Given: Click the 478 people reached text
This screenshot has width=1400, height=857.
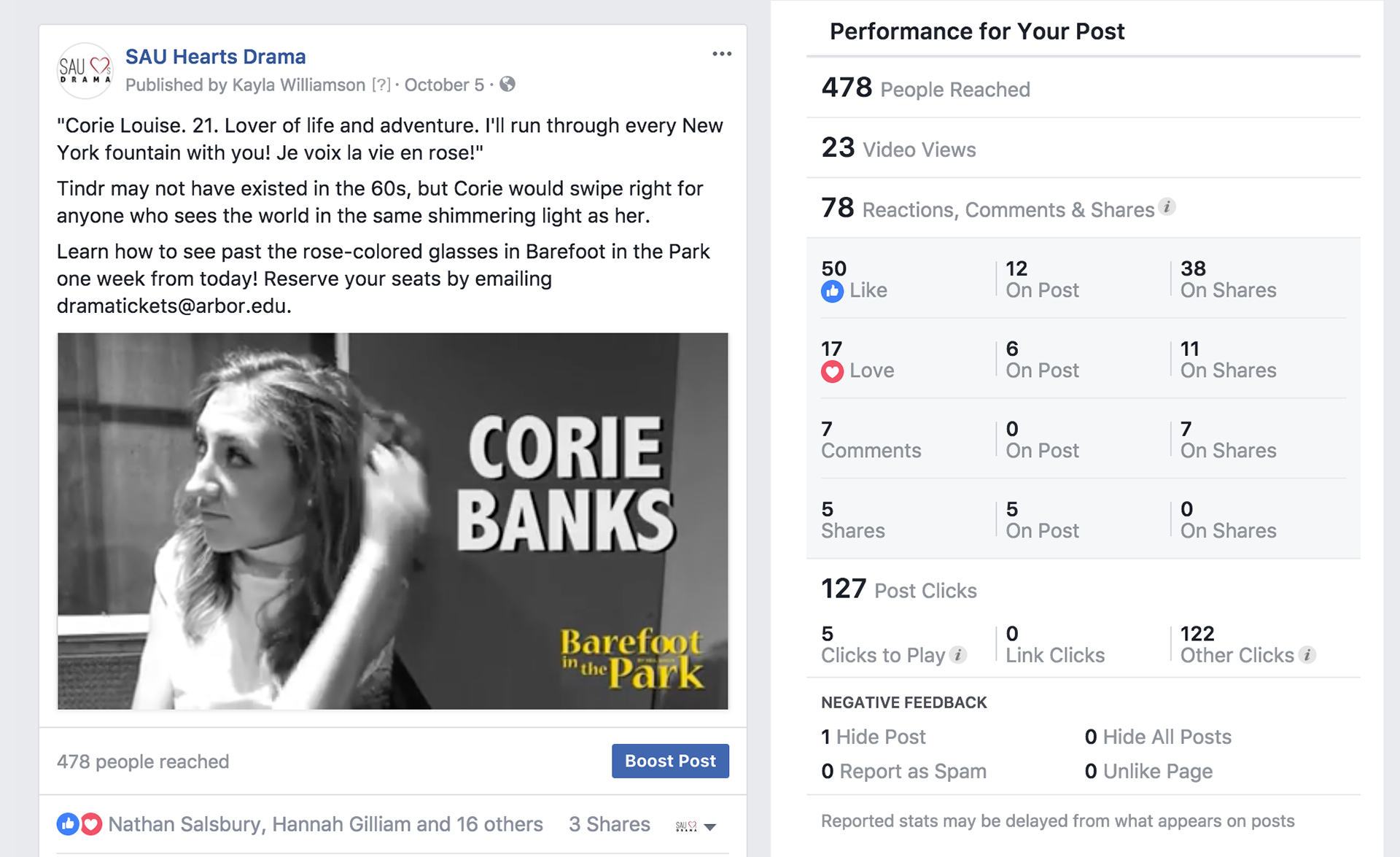Looking at the screenshot, I should [143, 761].
